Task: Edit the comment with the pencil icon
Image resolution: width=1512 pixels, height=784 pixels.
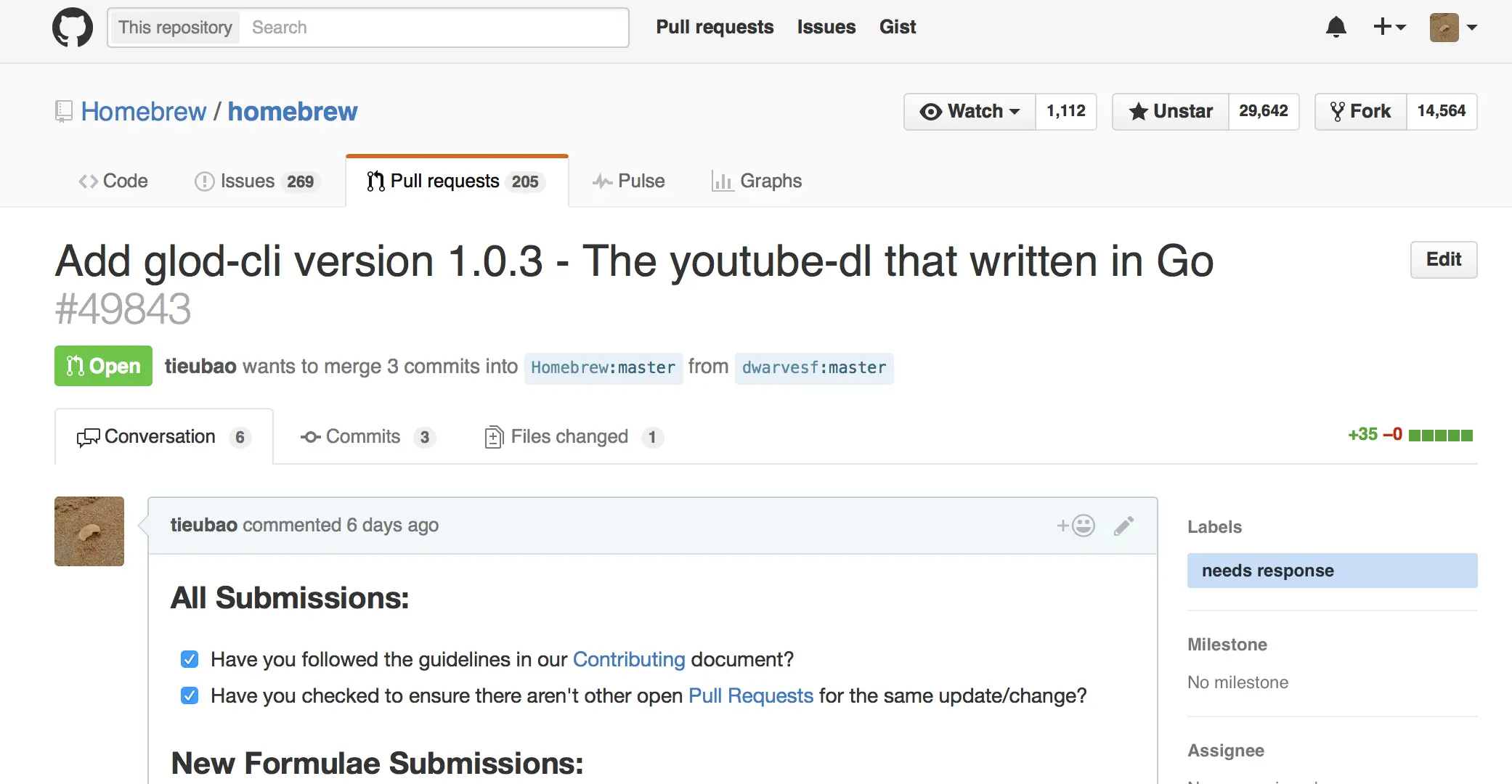Action: click(x=1123, y=525)
